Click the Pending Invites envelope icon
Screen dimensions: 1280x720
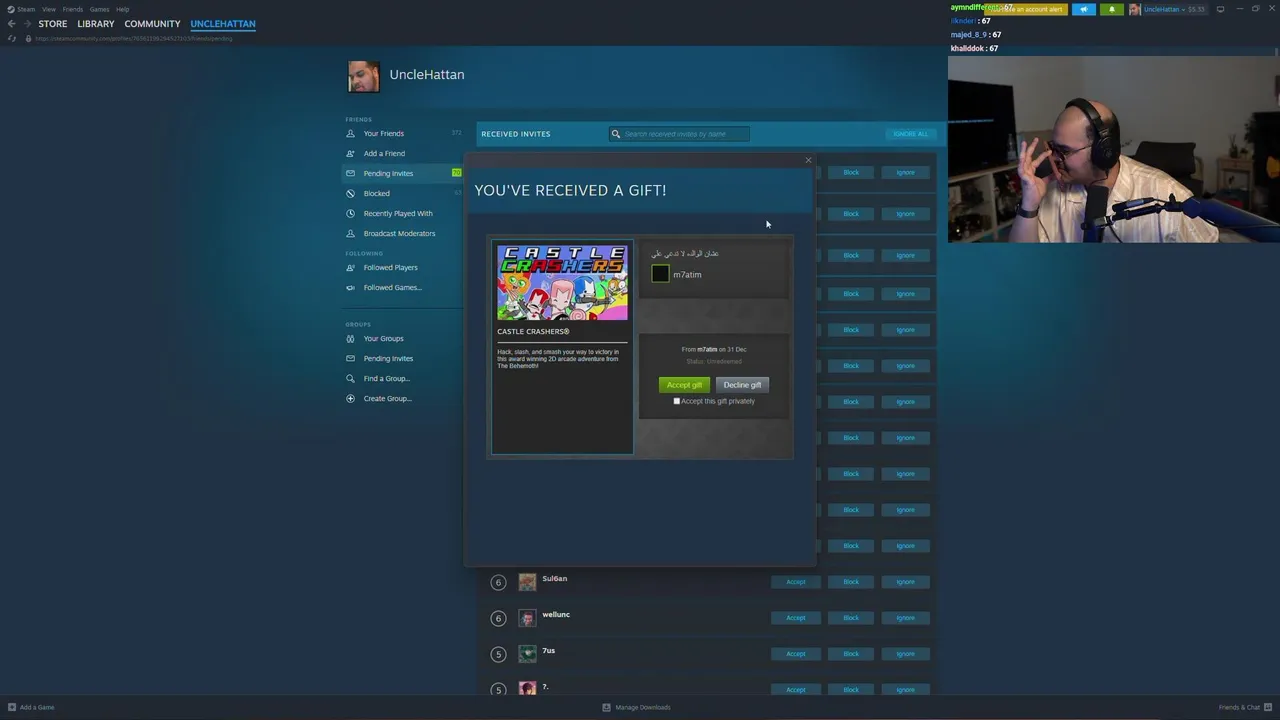pyautogui.click(x=350, y=173)
